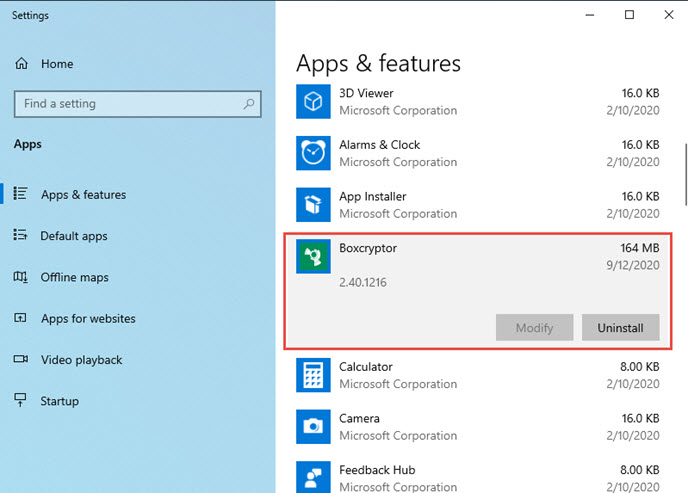Click the Default apps sidebar icon

tap(20, 235)
